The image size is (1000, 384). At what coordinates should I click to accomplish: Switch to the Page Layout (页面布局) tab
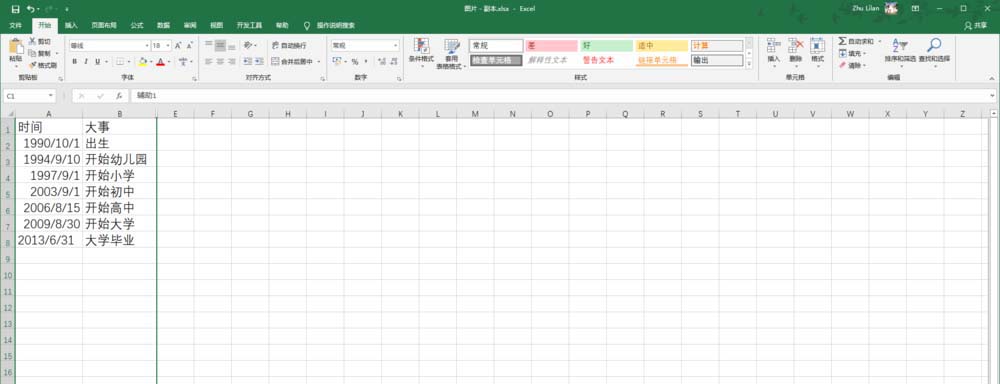(104, 26)
